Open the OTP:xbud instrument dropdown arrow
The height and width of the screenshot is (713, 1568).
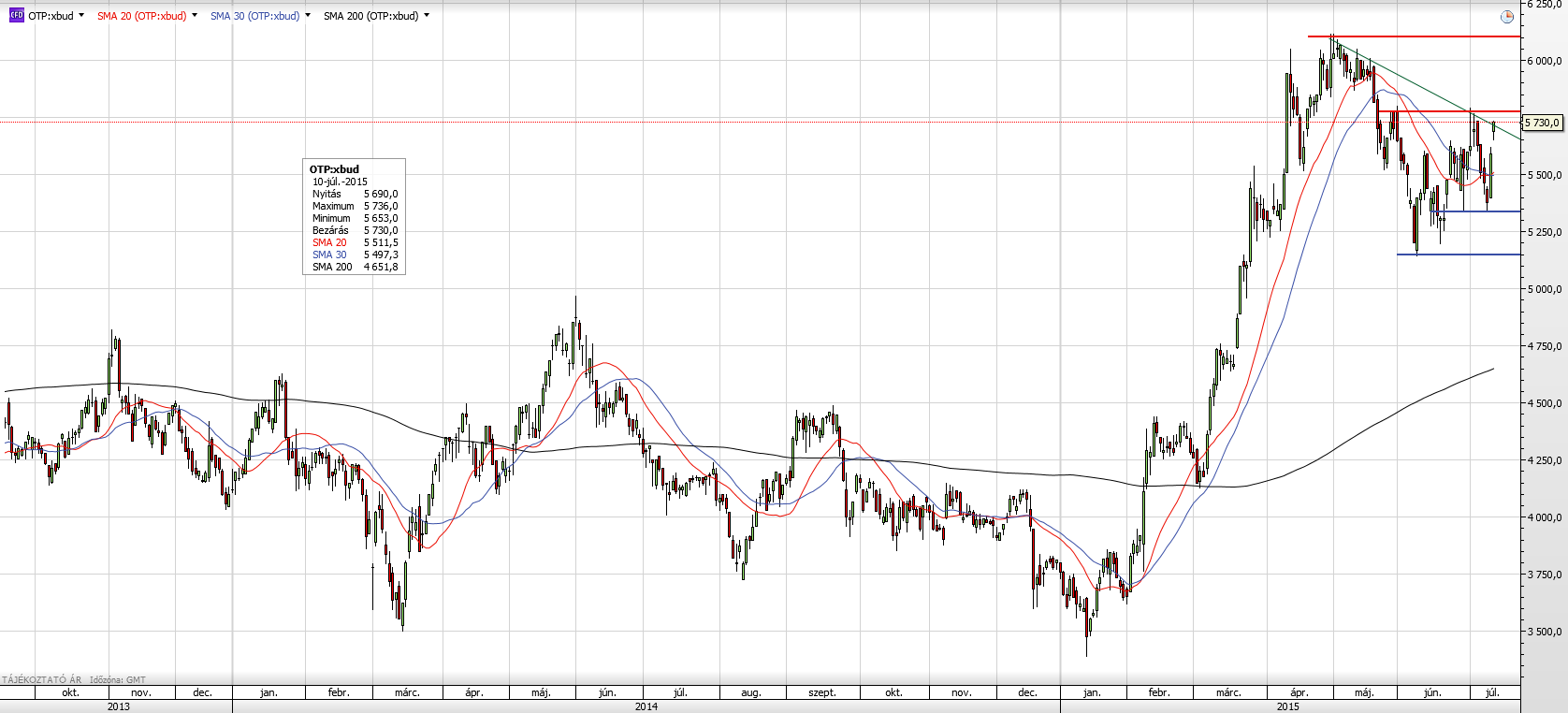tap(81, 16)
